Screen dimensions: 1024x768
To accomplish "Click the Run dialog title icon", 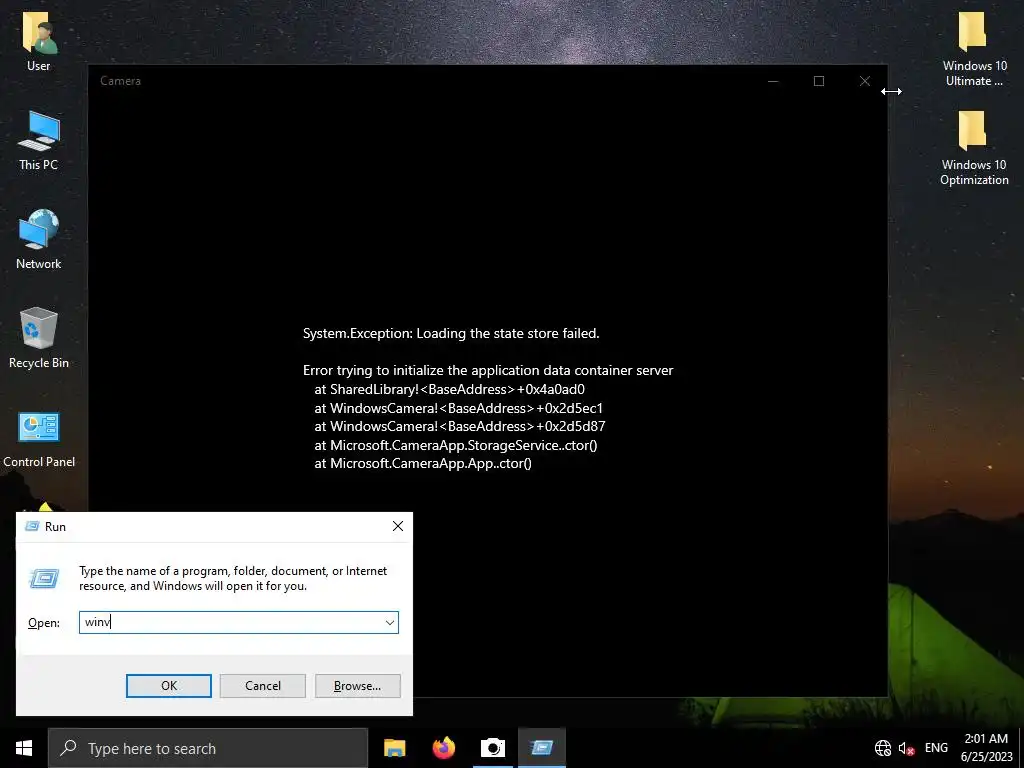I will click(x=32, y=526).
